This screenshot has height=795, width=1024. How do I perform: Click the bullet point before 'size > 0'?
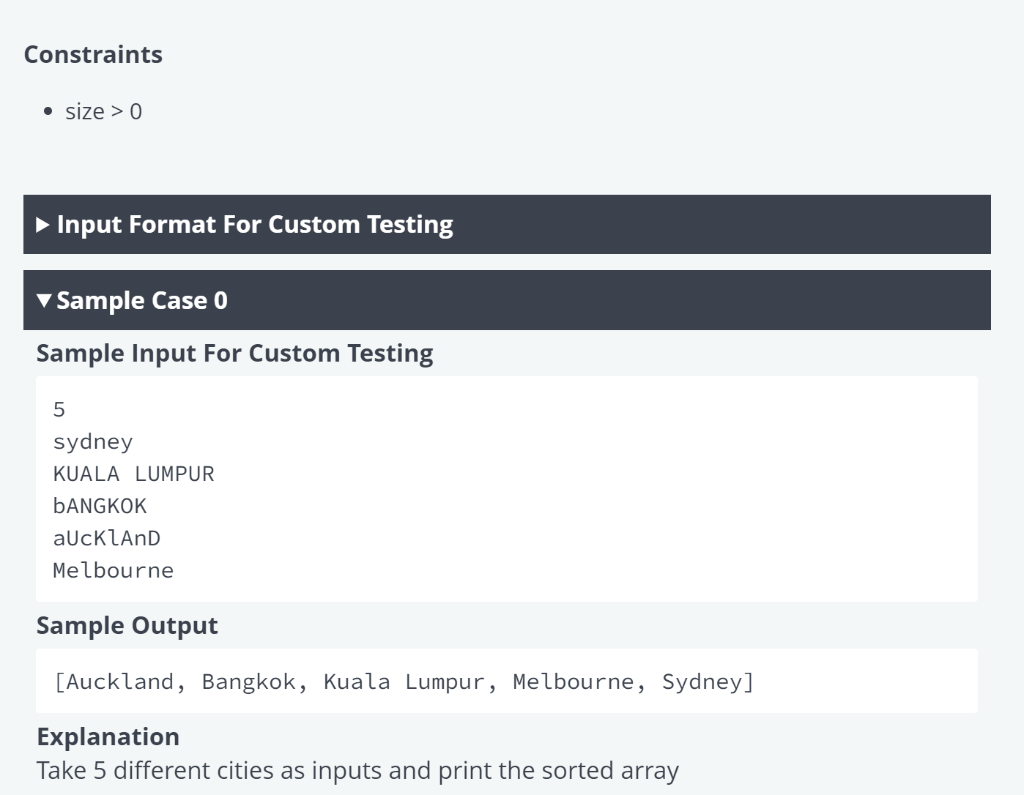pos(48,112)
